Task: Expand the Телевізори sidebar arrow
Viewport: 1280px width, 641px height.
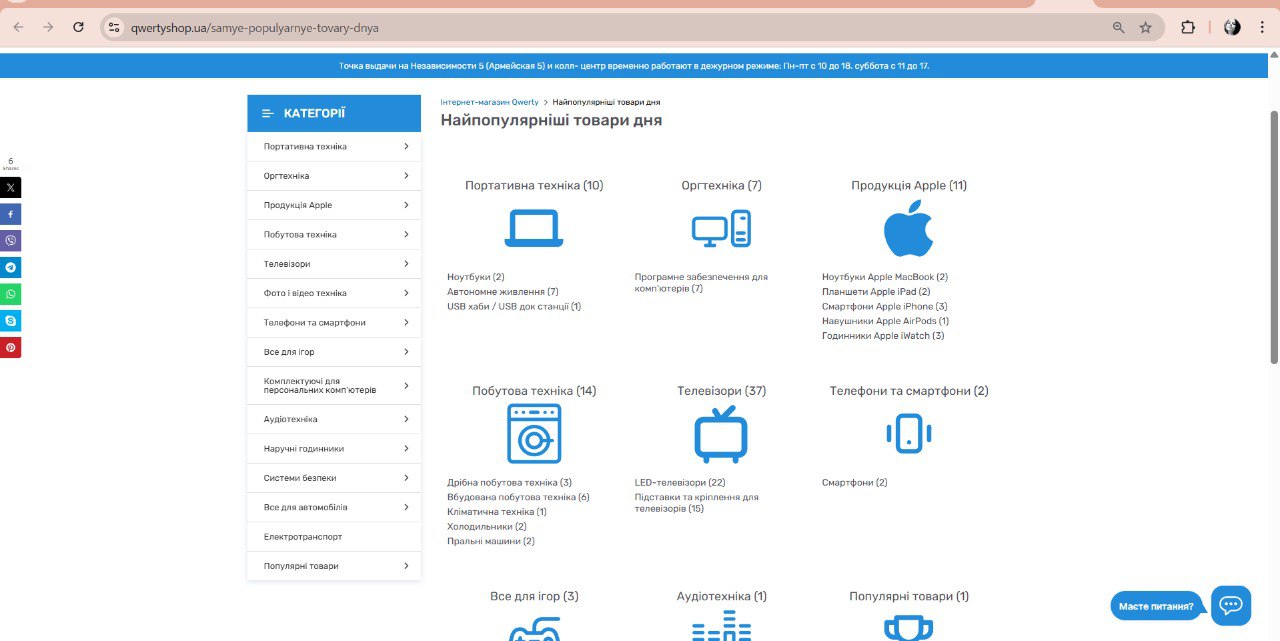Action: [x=406, y=264]
